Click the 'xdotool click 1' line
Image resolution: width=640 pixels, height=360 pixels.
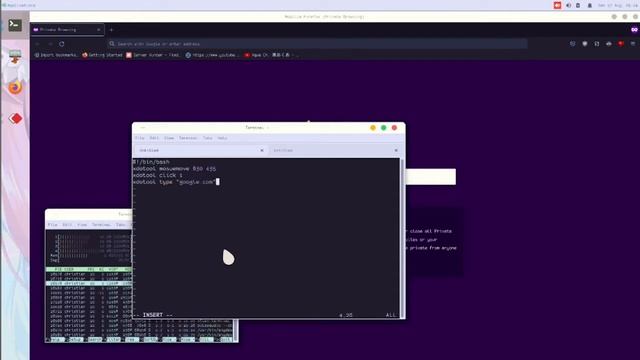158,175
